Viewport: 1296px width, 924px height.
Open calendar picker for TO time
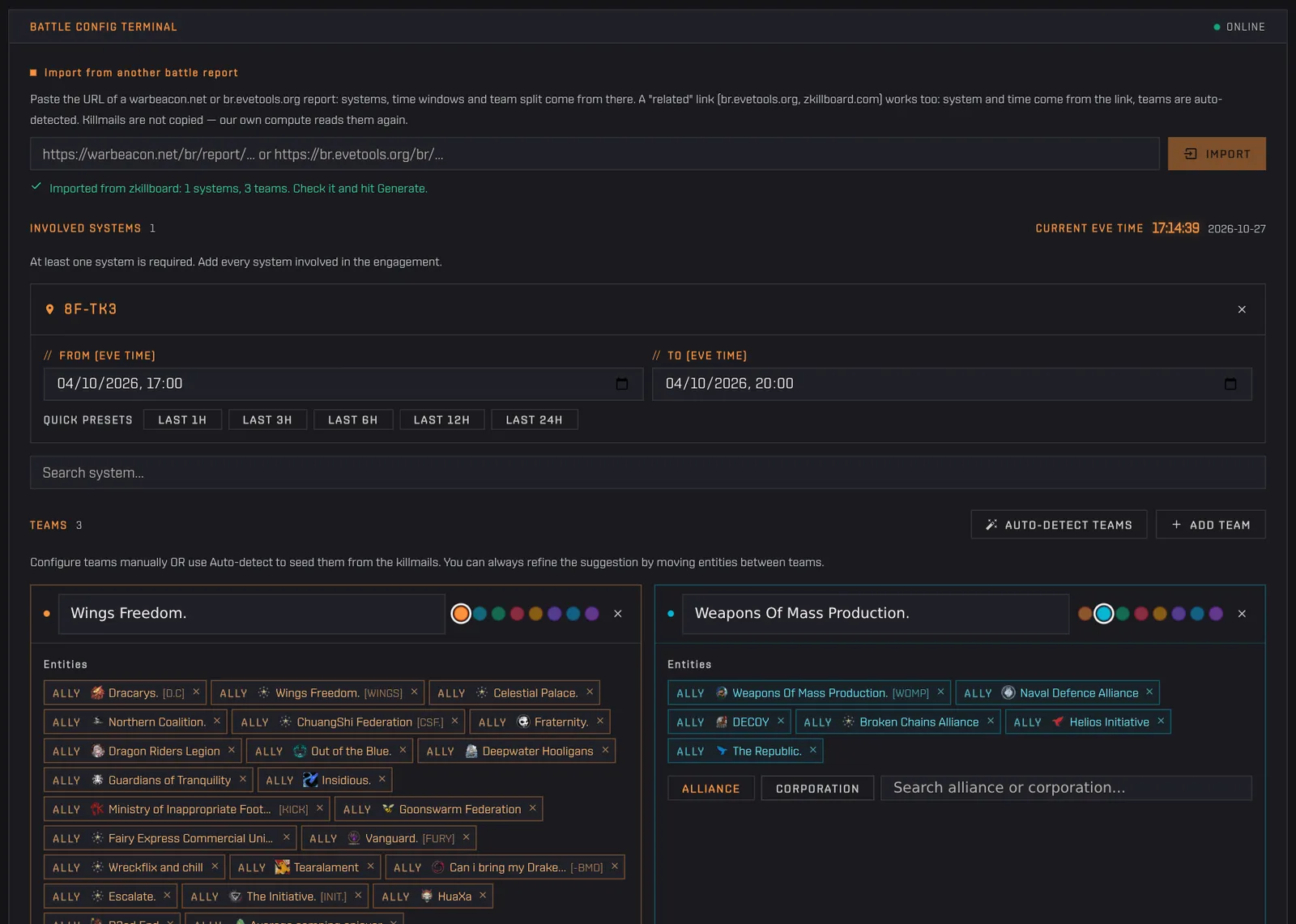click(1230, 384)
